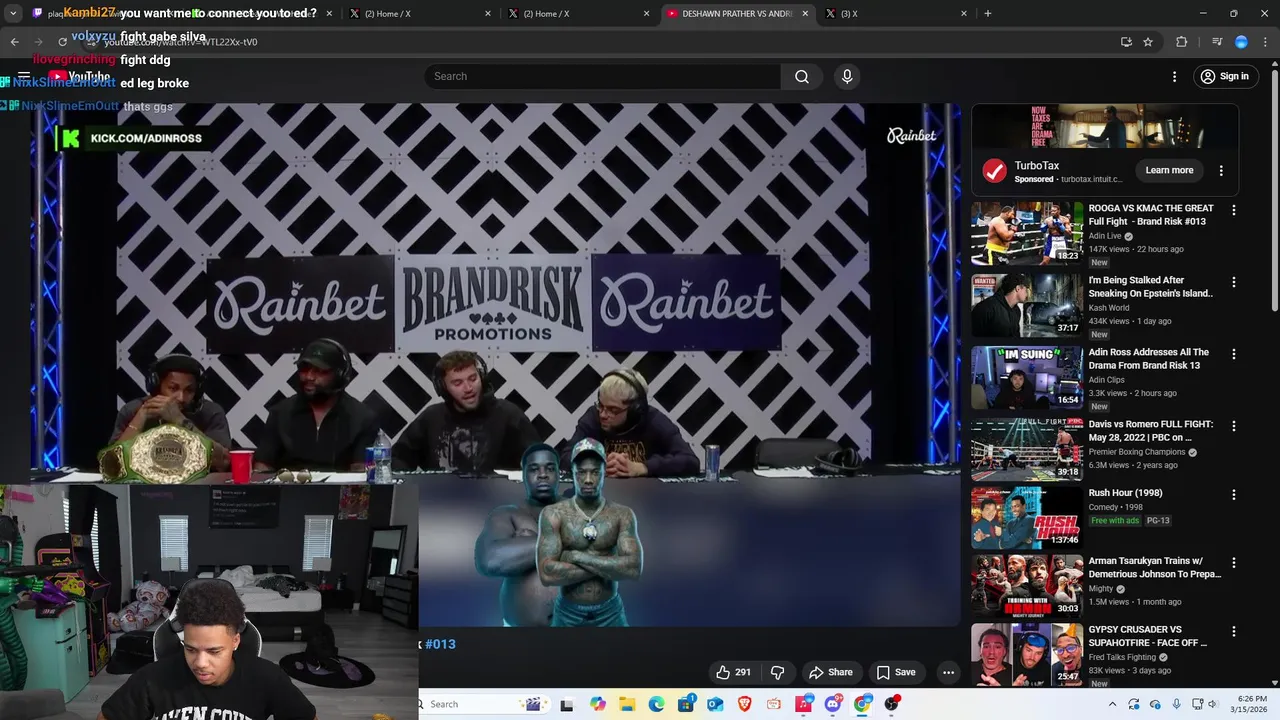
Task: Open options menu for Epstein's Island video
Action: 1234,282
